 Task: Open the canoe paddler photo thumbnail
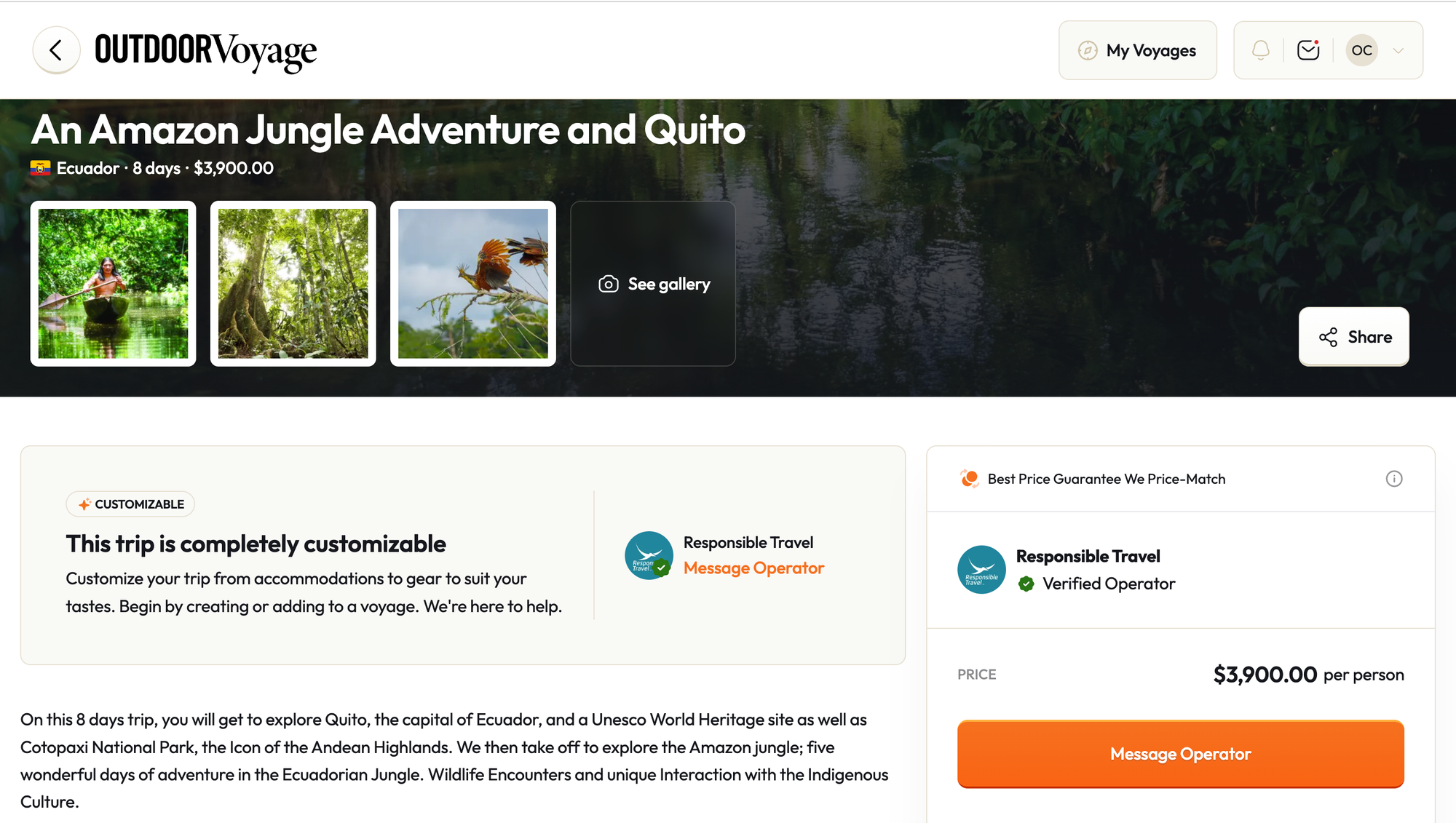coord(113,284)
